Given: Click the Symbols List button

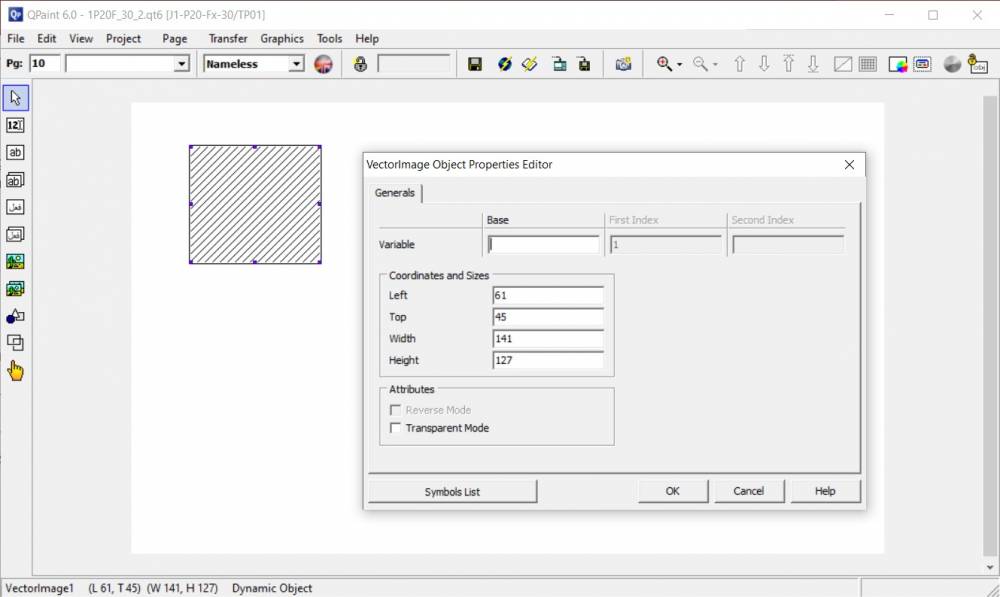Looking at the screenshot, I should point(452,491).
